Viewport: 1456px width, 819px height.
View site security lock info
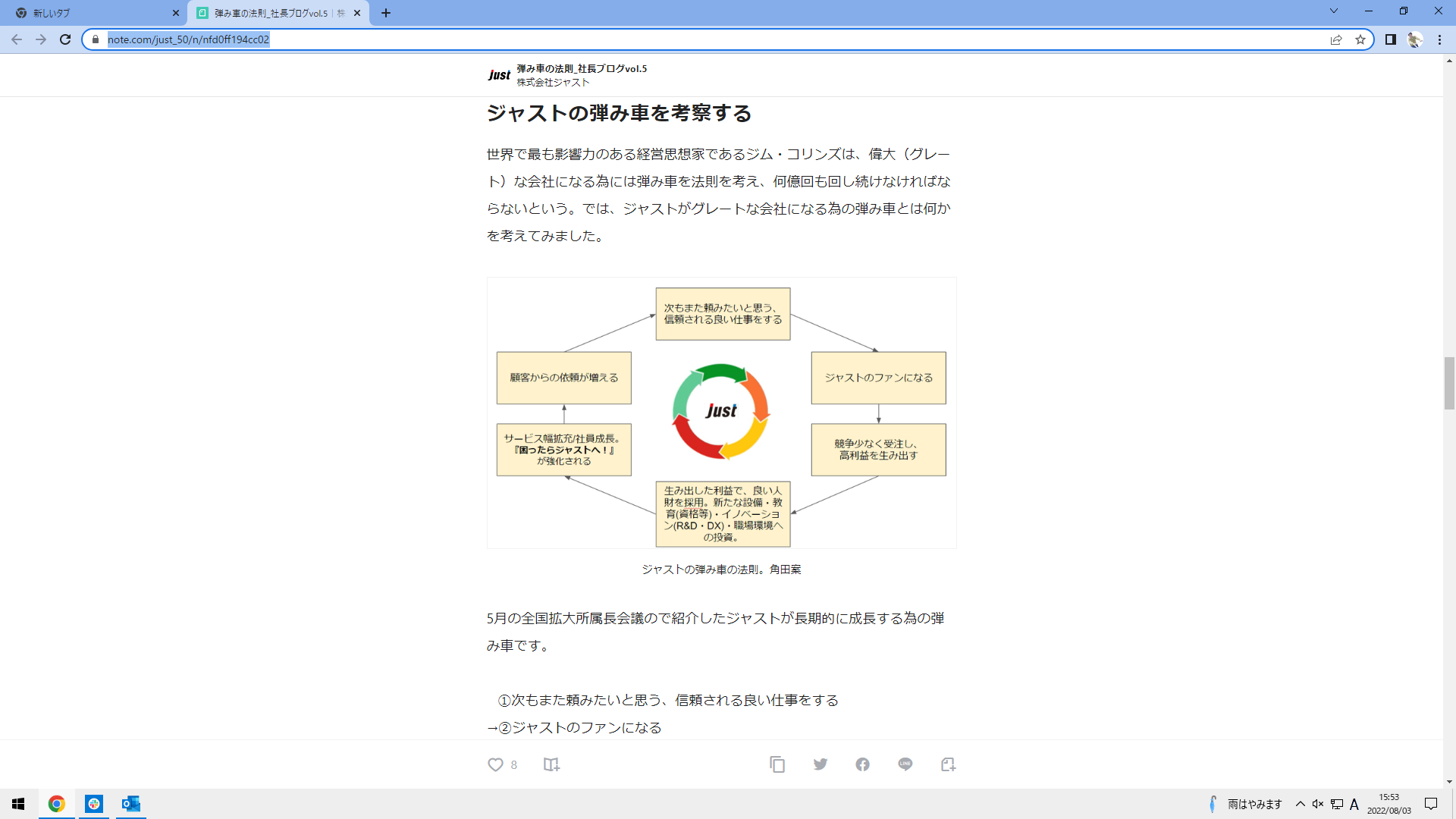point(96,39)
